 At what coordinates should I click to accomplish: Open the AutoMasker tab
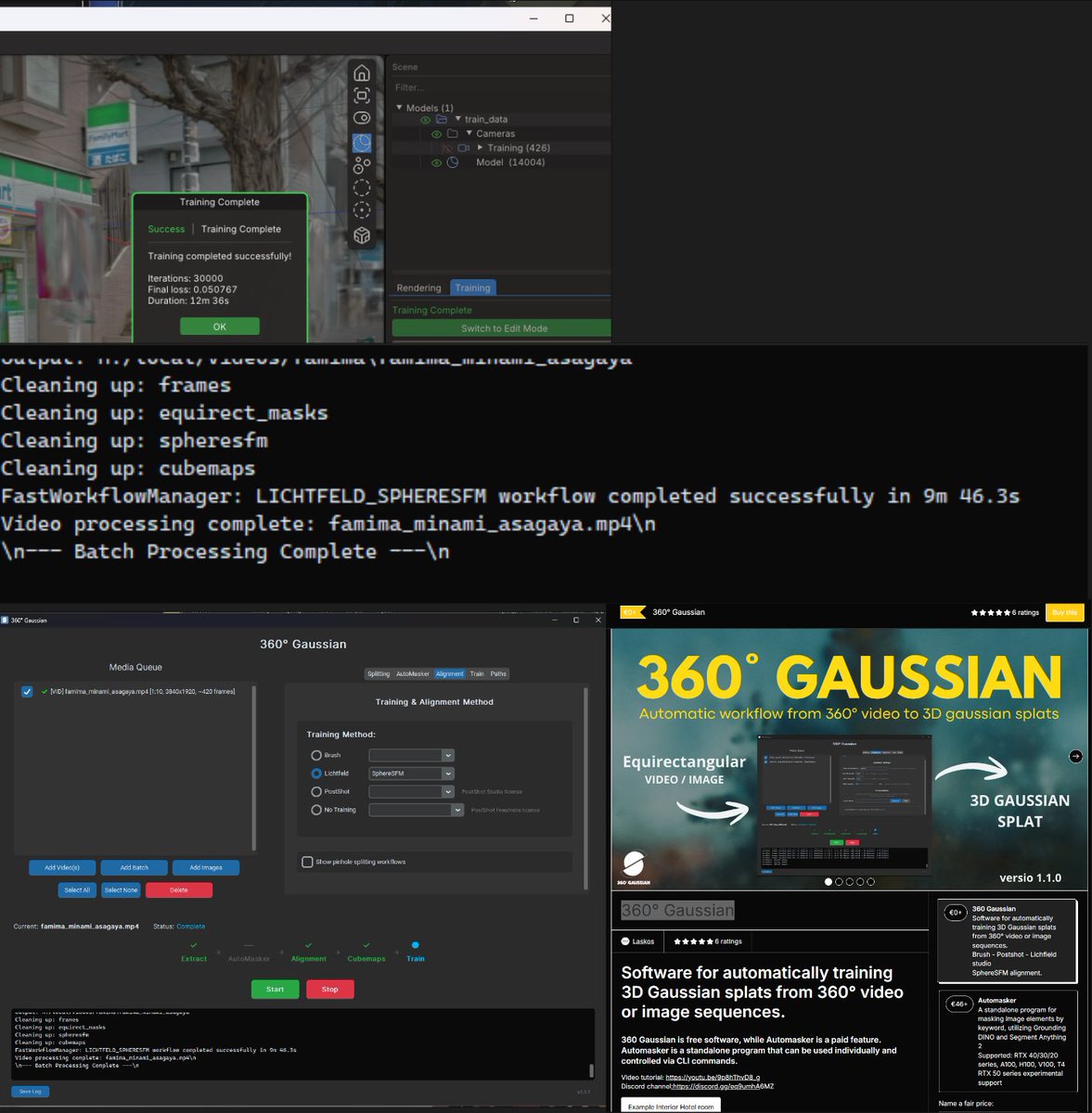[413, 674]
